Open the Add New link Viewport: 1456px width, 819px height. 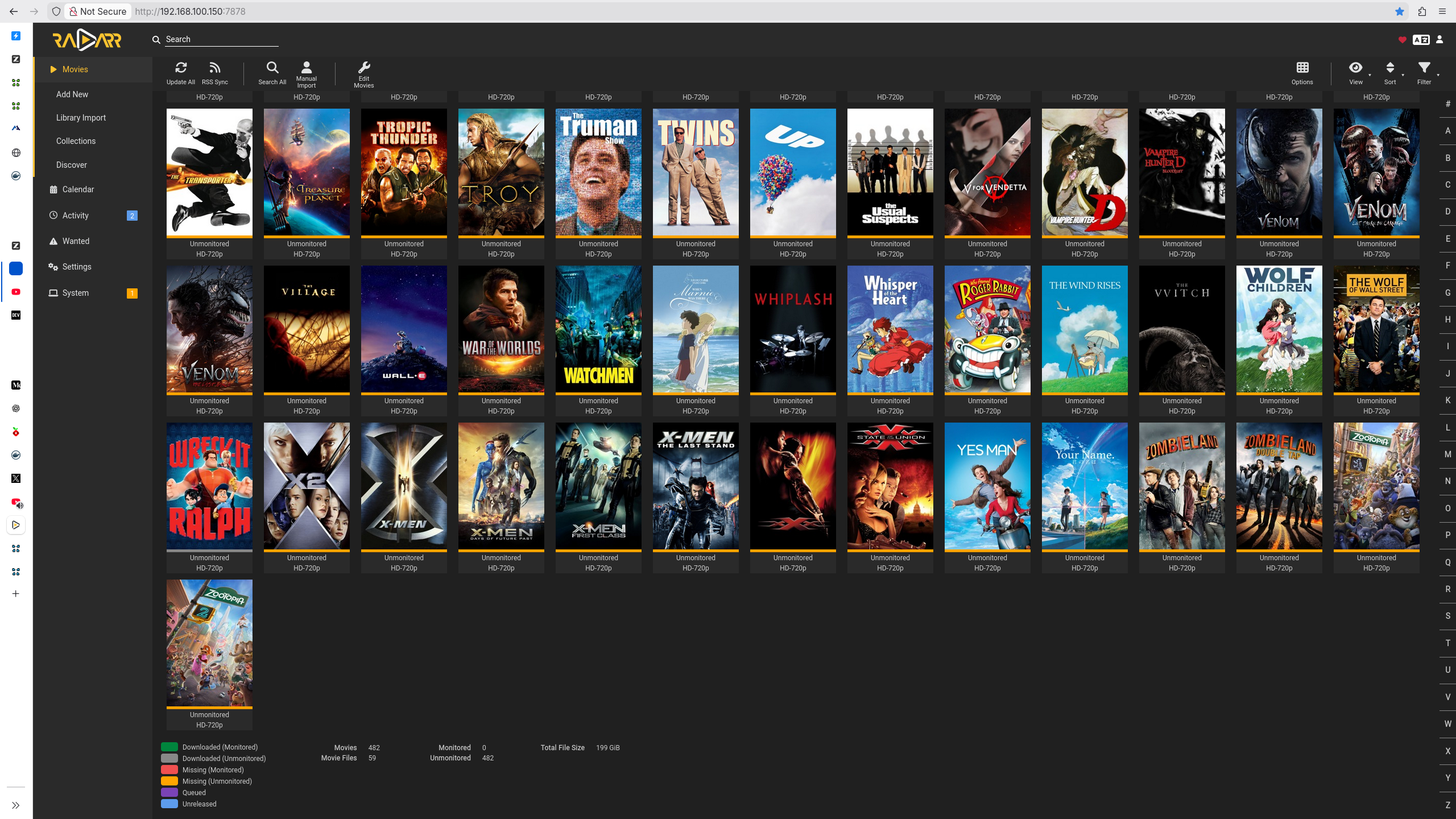click(x=72, y=94)
